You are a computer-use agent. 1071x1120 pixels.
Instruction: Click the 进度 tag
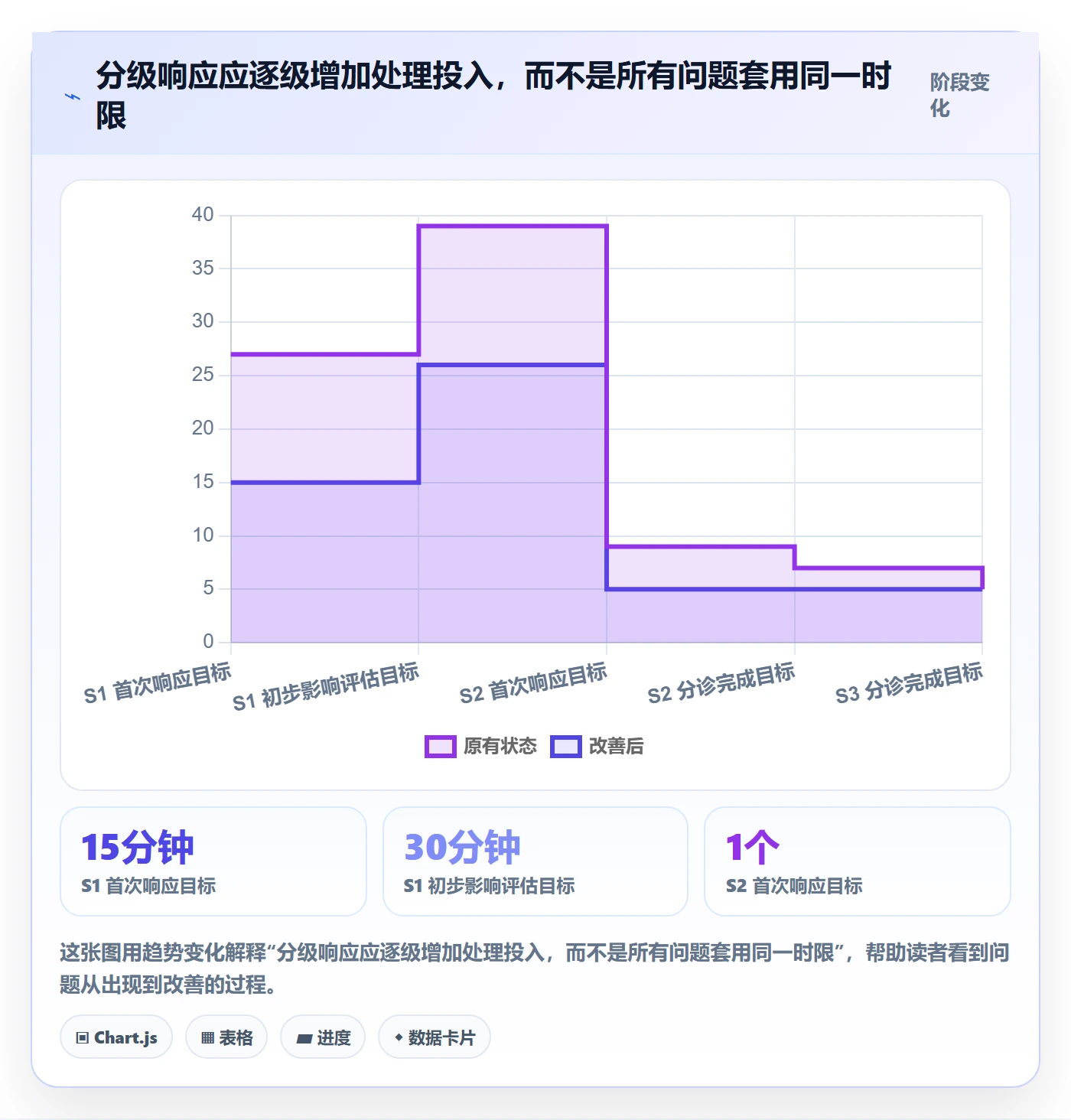323,1037
